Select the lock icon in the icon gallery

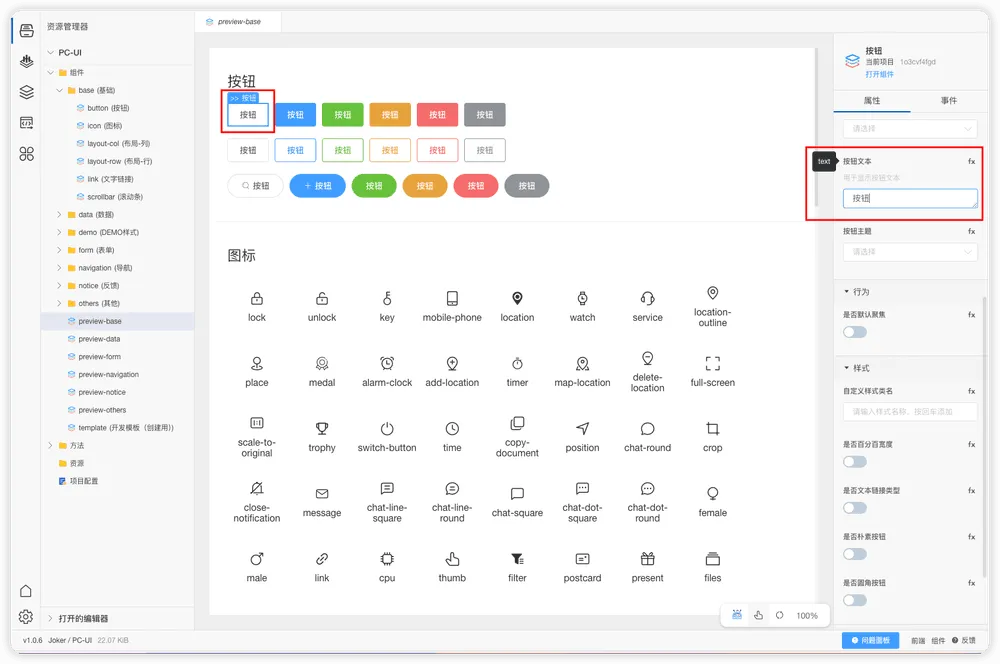click(x=256, y=301)
